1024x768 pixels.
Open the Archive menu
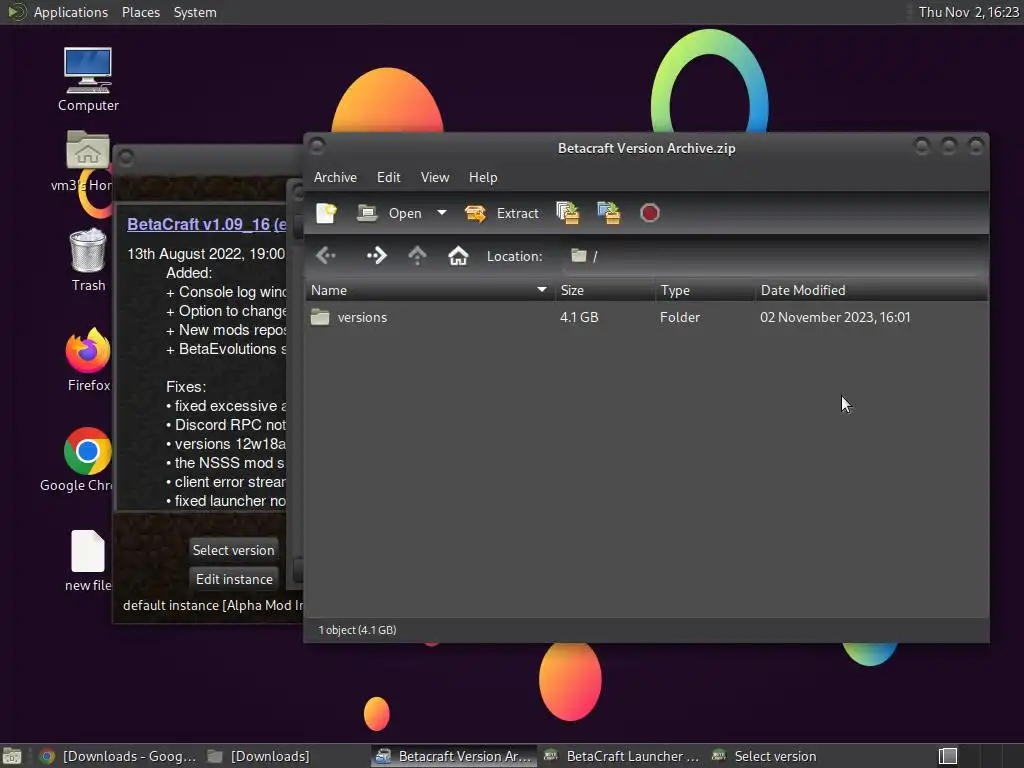(335, 177)
